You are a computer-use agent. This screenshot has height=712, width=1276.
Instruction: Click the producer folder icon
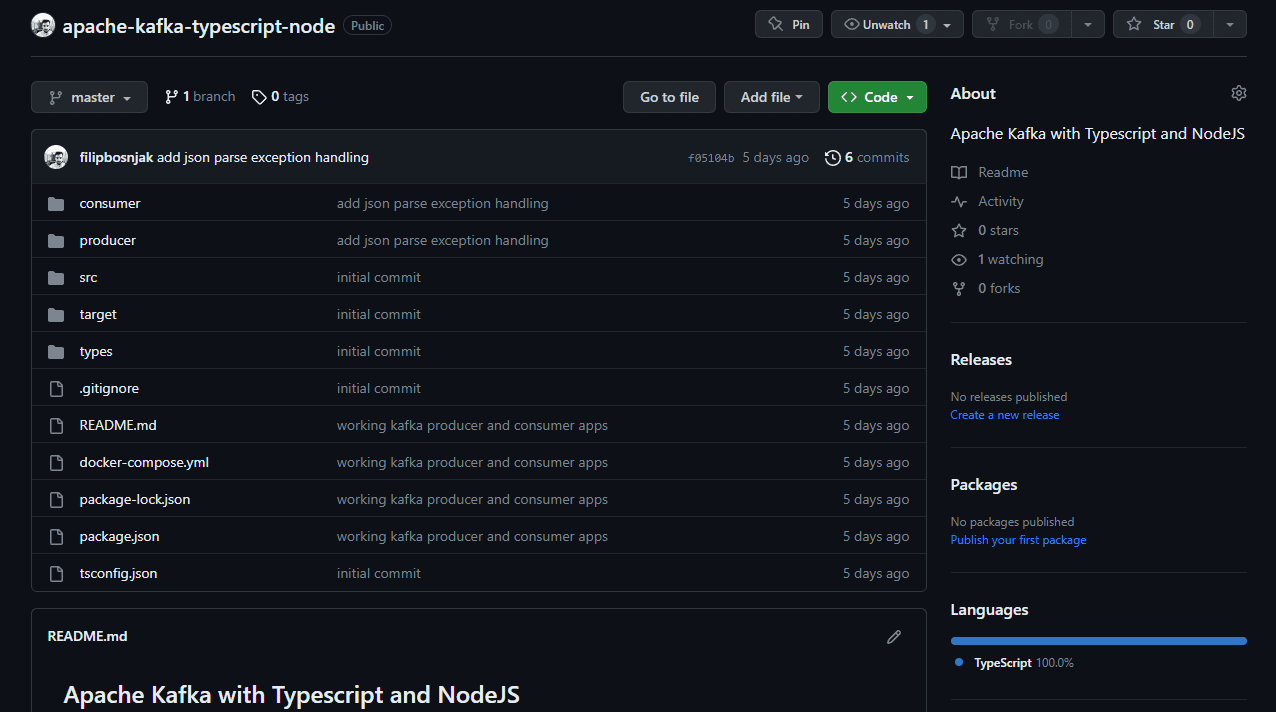pyautogui.click(x=56, y=241)
